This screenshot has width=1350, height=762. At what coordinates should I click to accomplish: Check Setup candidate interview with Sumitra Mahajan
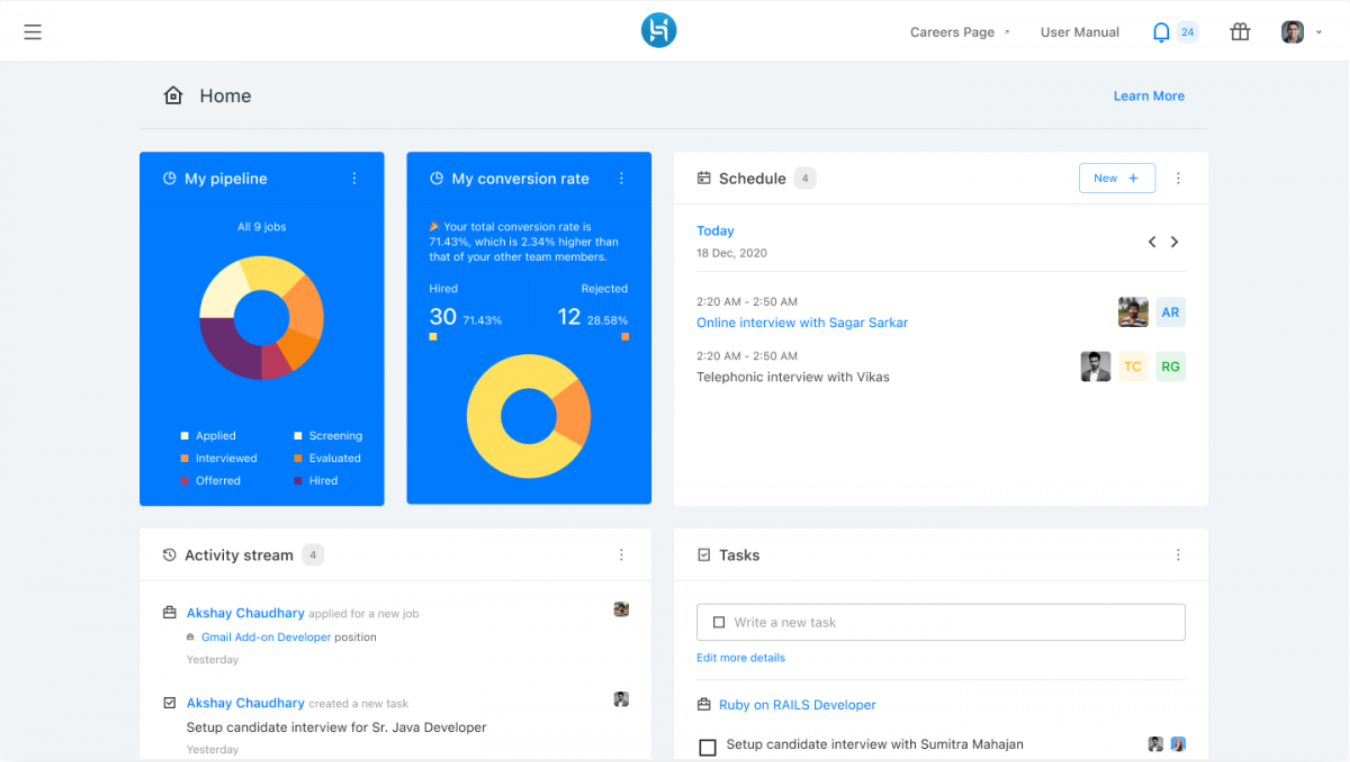coord(708,747)
